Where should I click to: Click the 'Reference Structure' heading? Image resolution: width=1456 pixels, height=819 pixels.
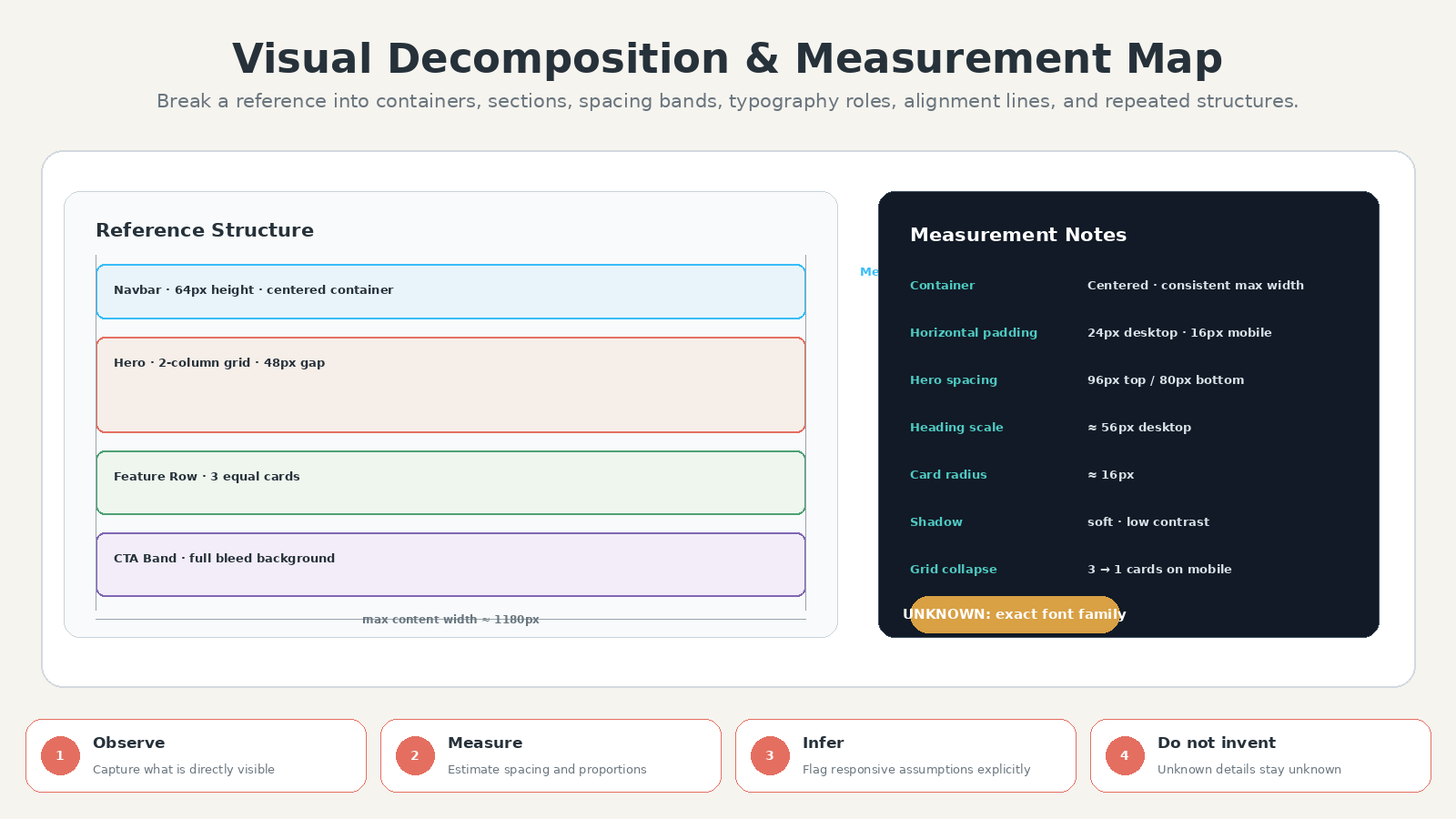point(205,230)
